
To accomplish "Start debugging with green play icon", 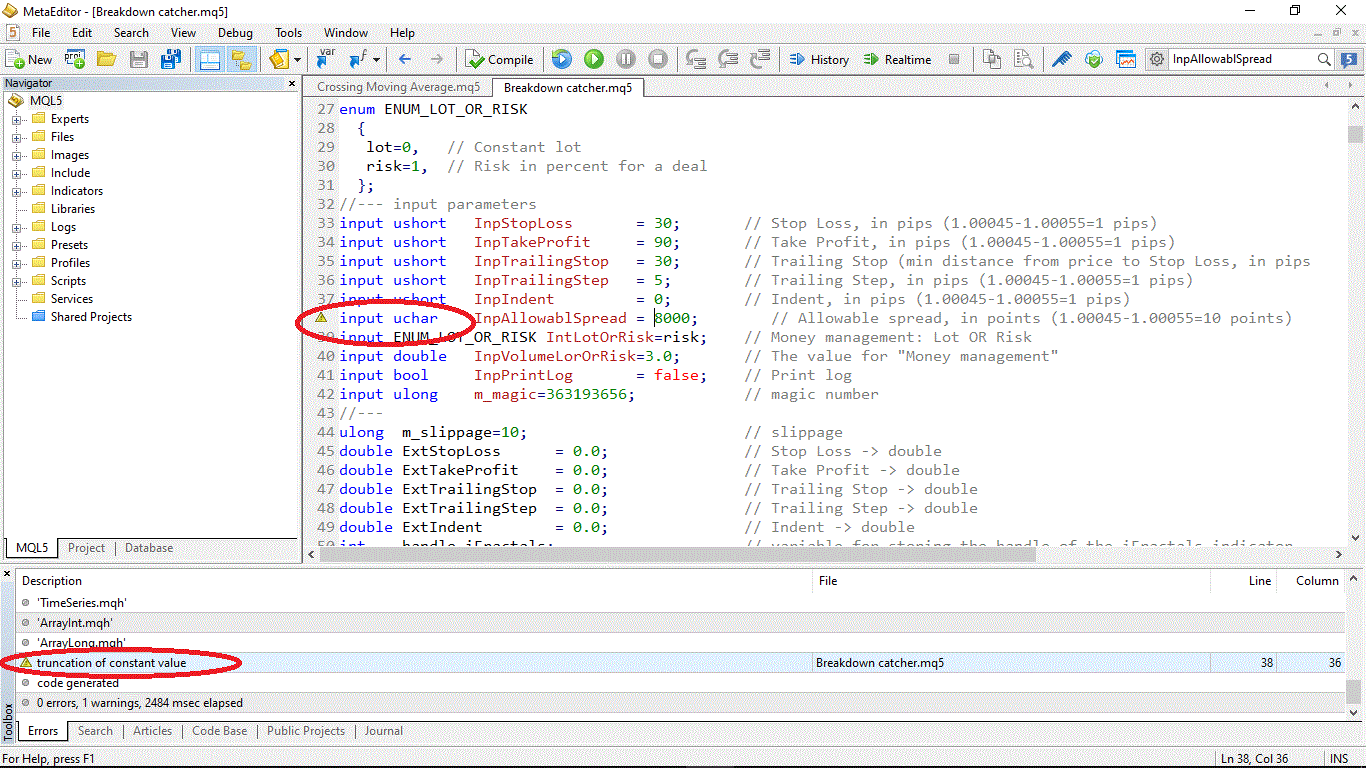I will point(594,60).
